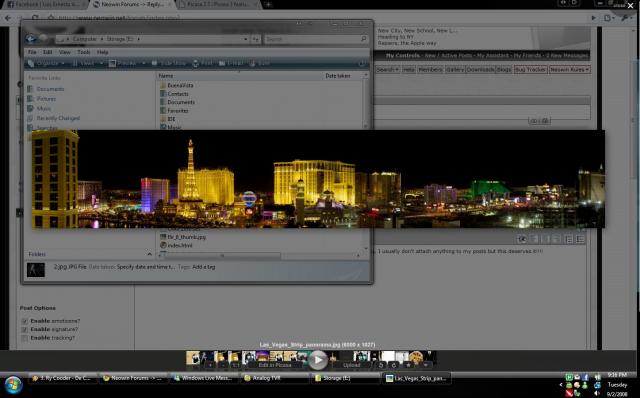The image size is (640, 398).
Task: Open the Preview dropdown in Explorer toolbar
Action: point(127,63)
